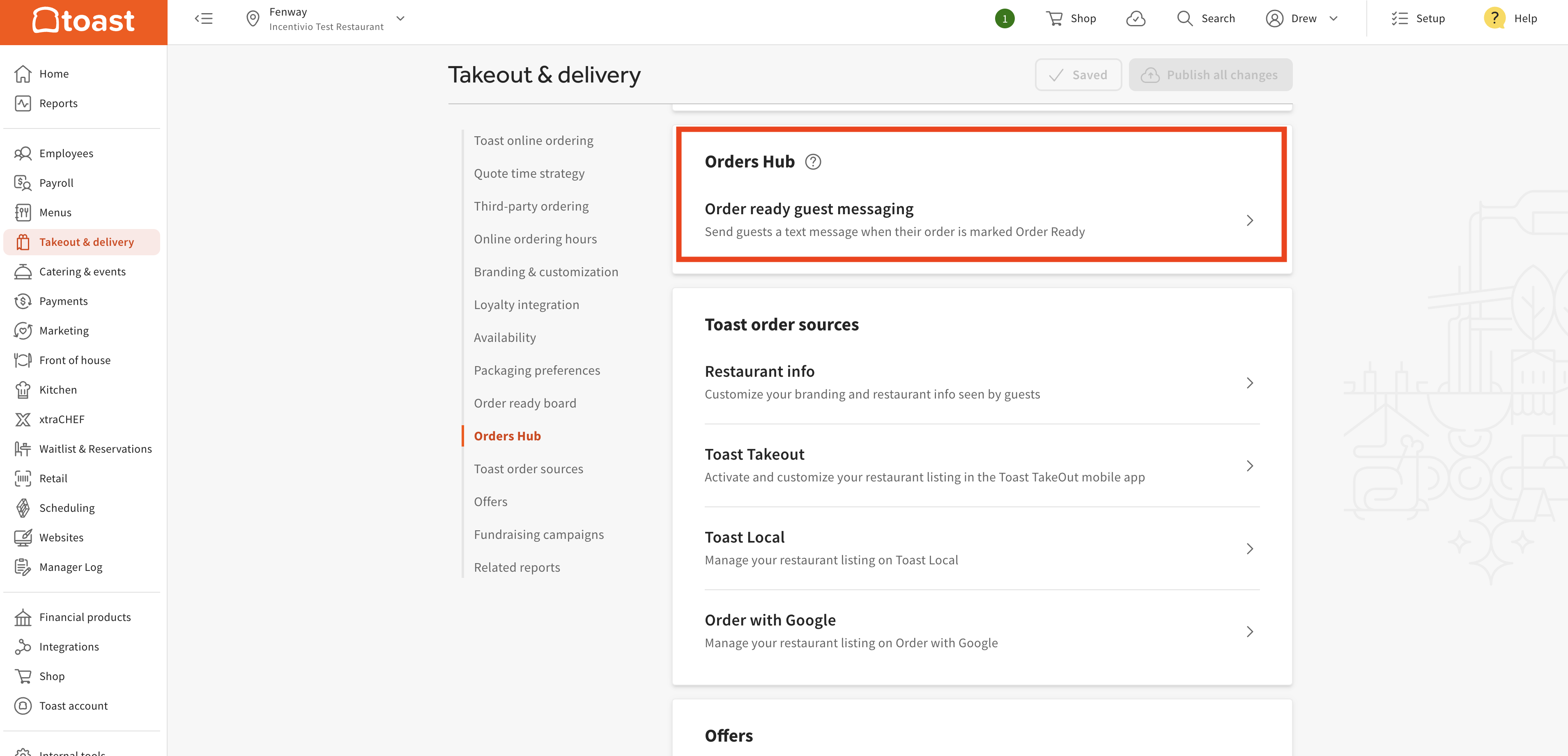The image size is (1568, 756).
Task: Jump to Fundraising campaigns section
Action: pos(539,535)
